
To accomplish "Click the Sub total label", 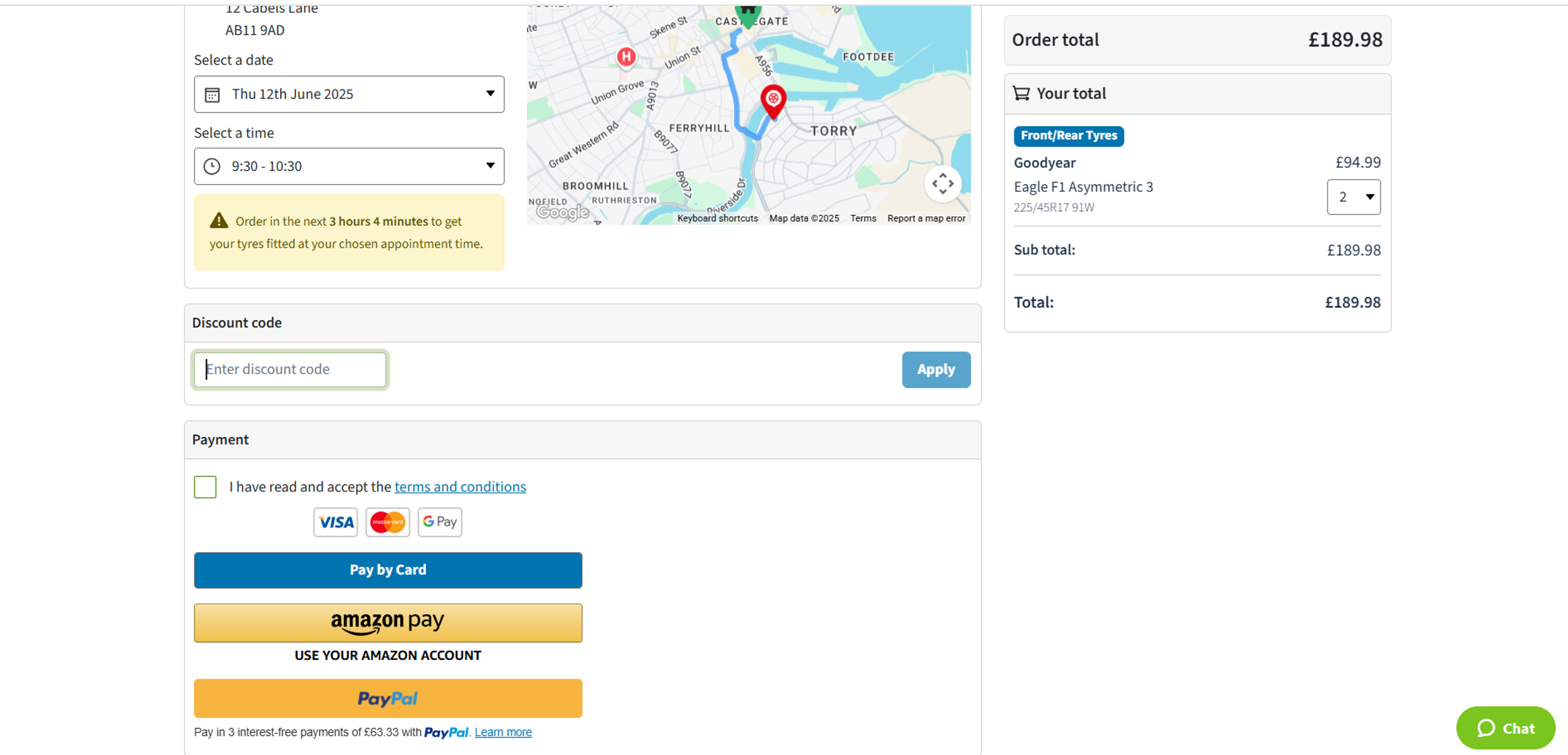I will pyautogui.click(x=1044, y=250).
